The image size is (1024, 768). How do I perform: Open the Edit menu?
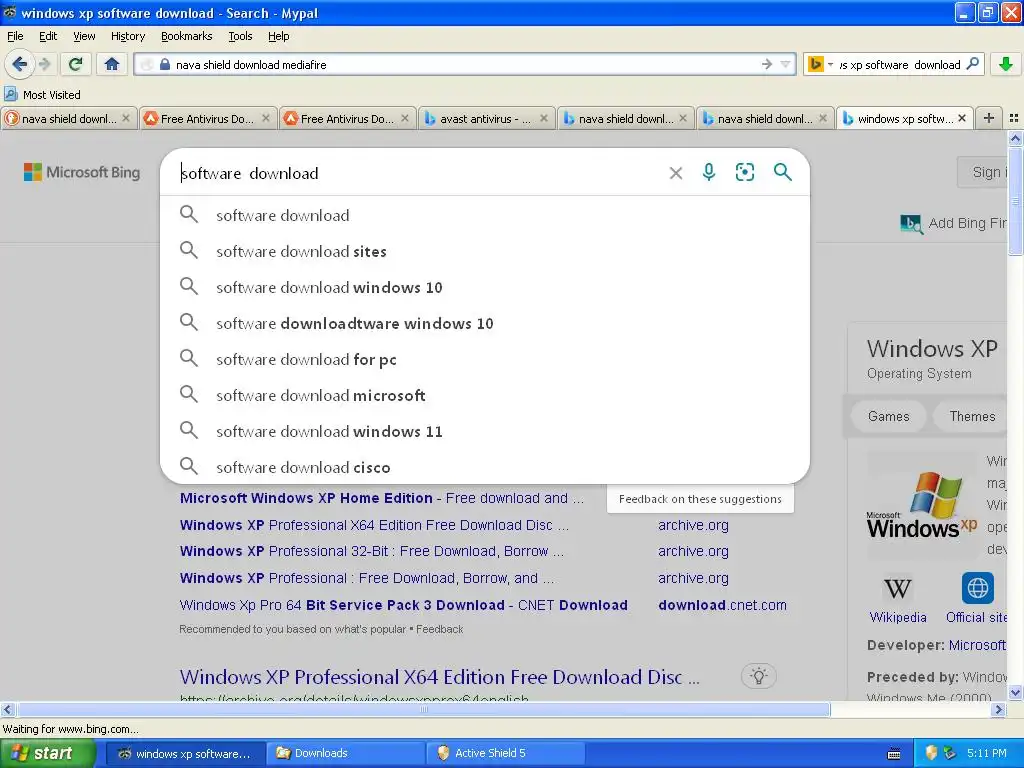(48, 36)
